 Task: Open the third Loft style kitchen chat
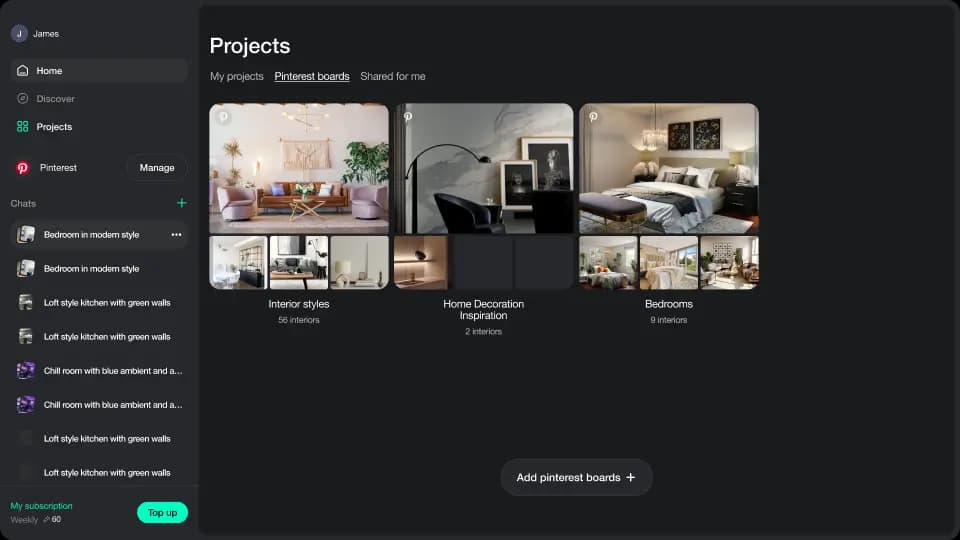coord(99,439)
